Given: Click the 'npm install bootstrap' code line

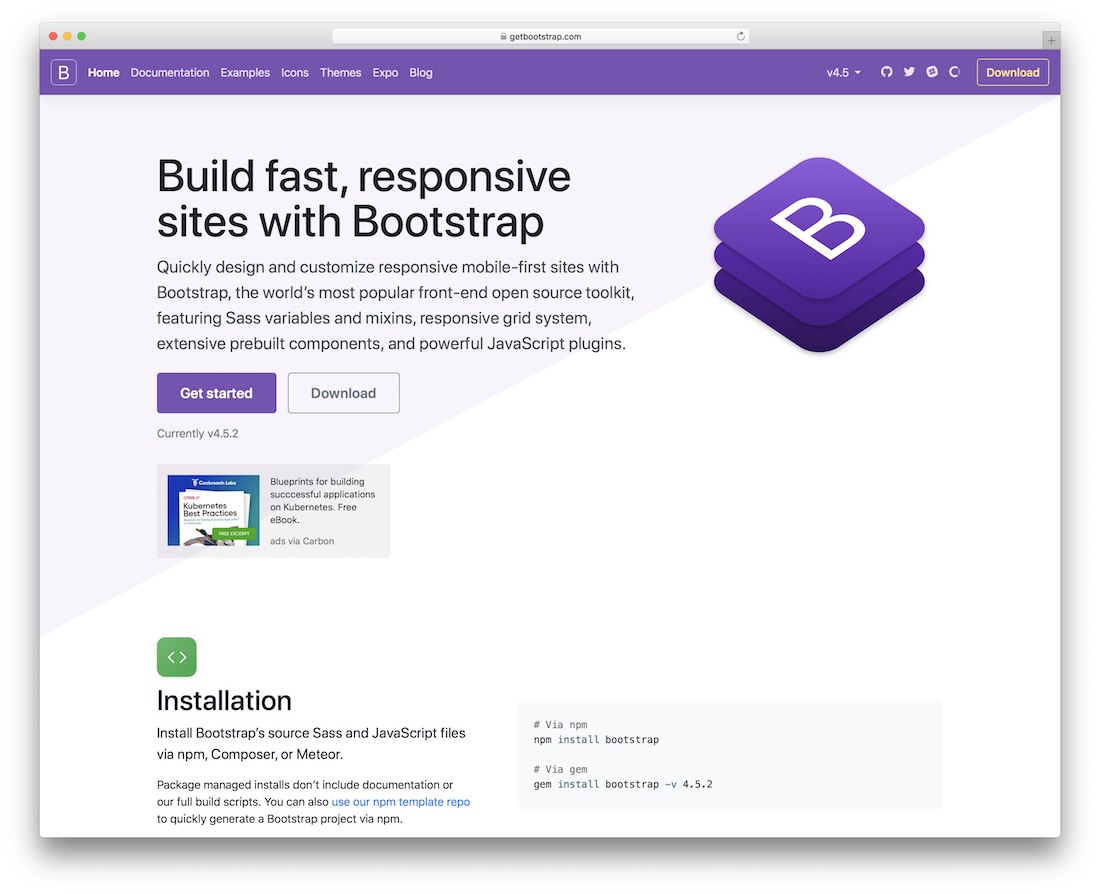Looking at the screenshot, I should click(x=596, y=740).
